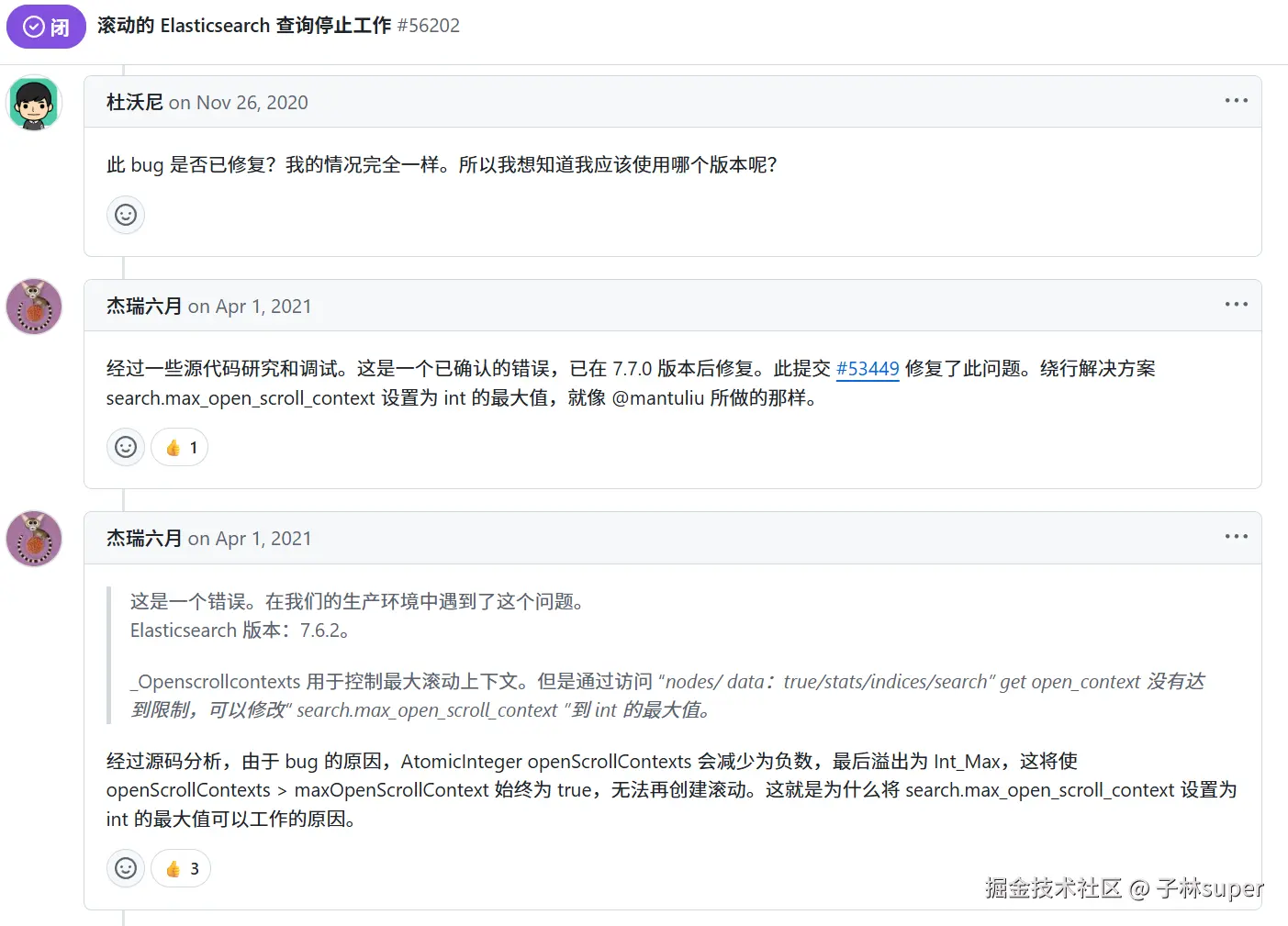
Task: Click issue number #56202 in title
Action: (x=429, y=26)
